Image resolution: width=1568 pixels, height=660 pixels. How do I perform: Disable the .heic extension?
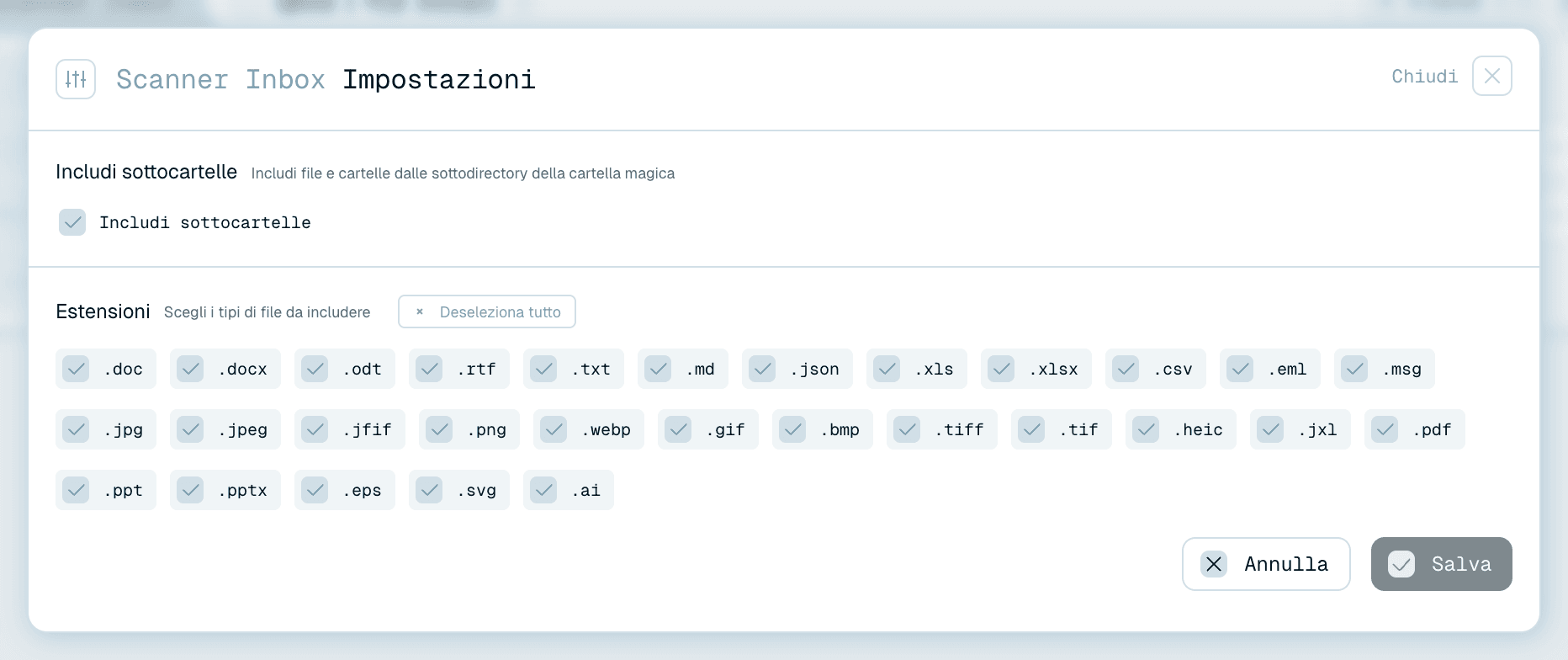coord(1146,429)
